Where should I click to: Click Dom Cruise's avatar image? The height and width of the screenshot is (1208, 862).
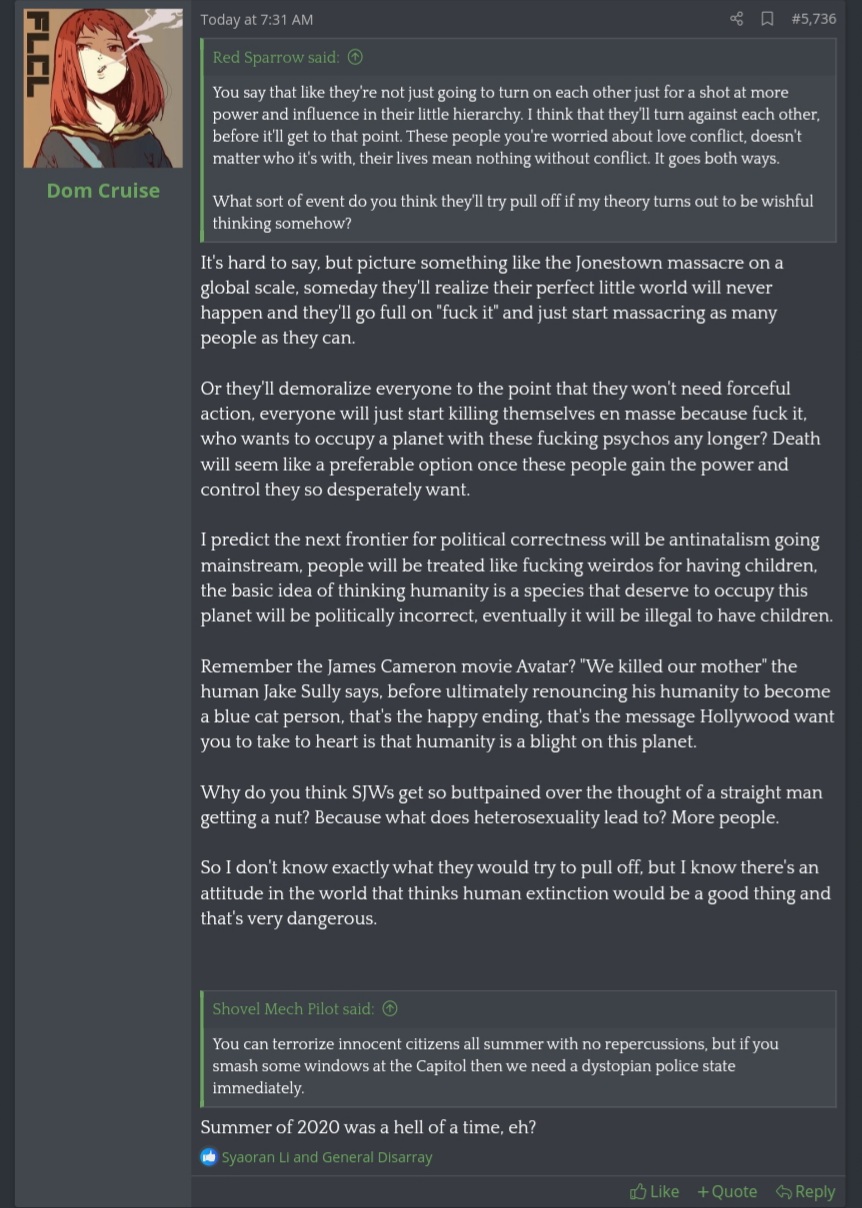(x=103, y=88)
